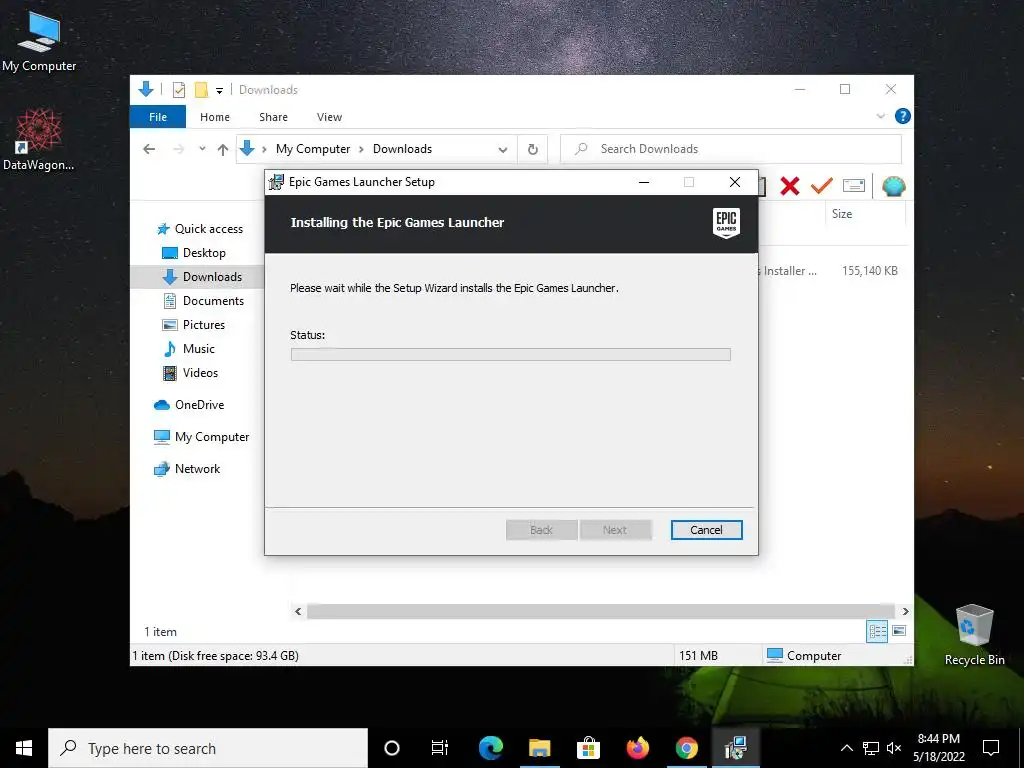Screen dimensions: 1024x768
Task: Open Quick Access Toolbar customize dropdown
Action: point(219,90)
